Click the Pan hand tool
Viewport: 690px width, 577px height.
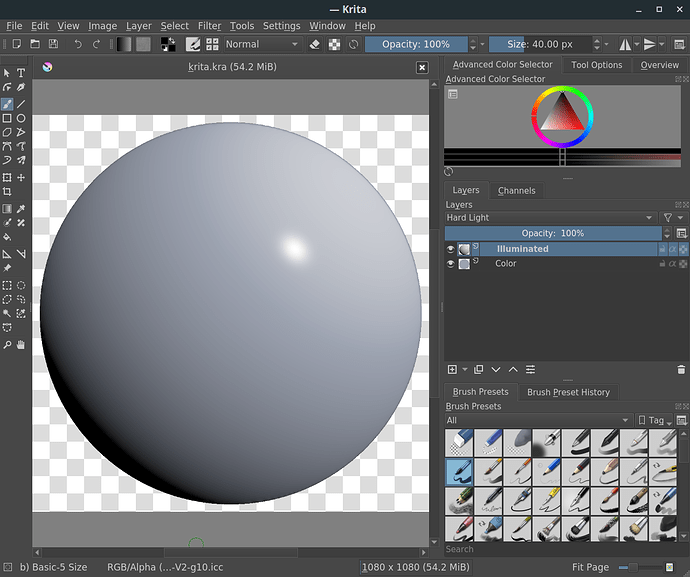pos(21,344)
